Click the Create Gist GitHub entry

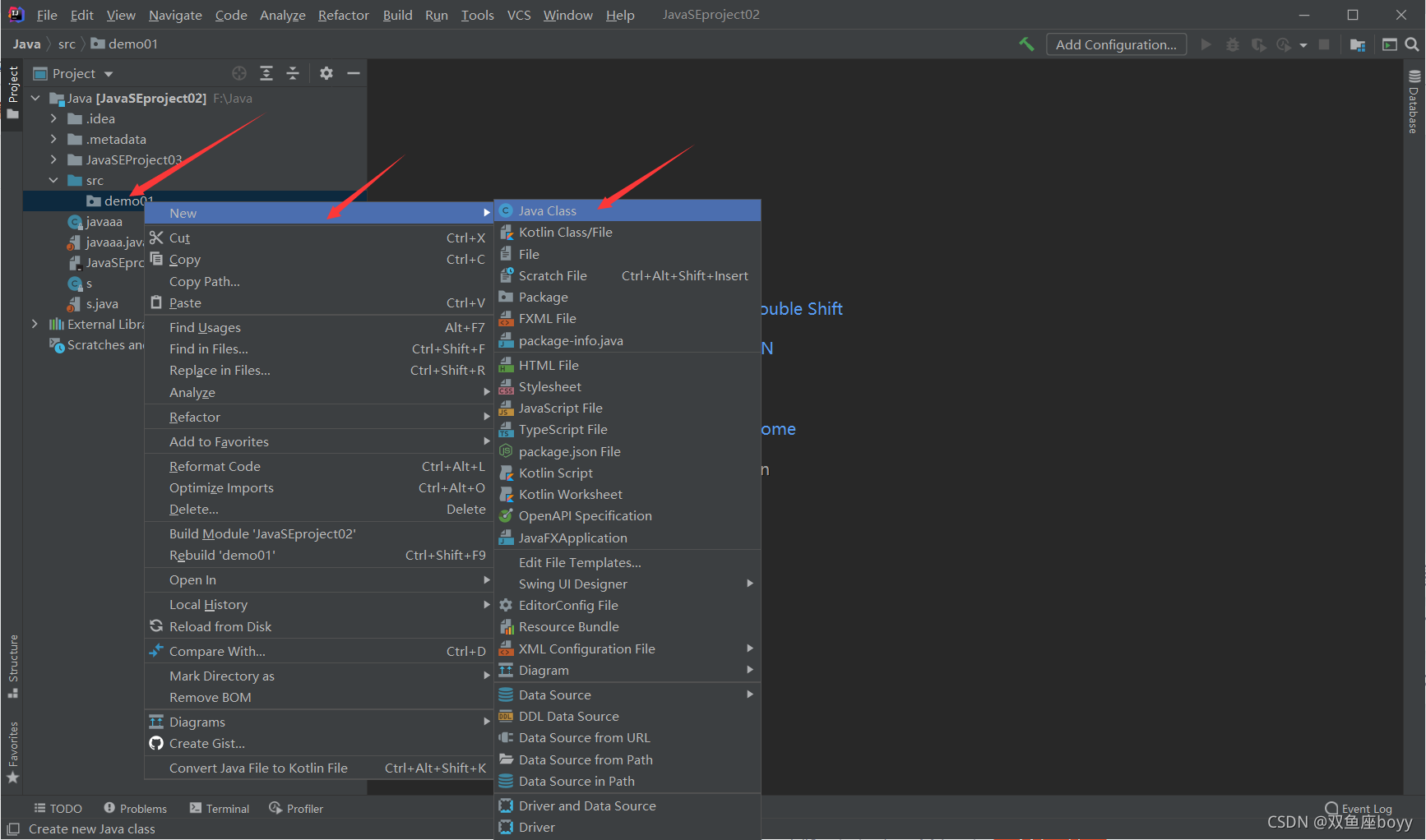319,743
